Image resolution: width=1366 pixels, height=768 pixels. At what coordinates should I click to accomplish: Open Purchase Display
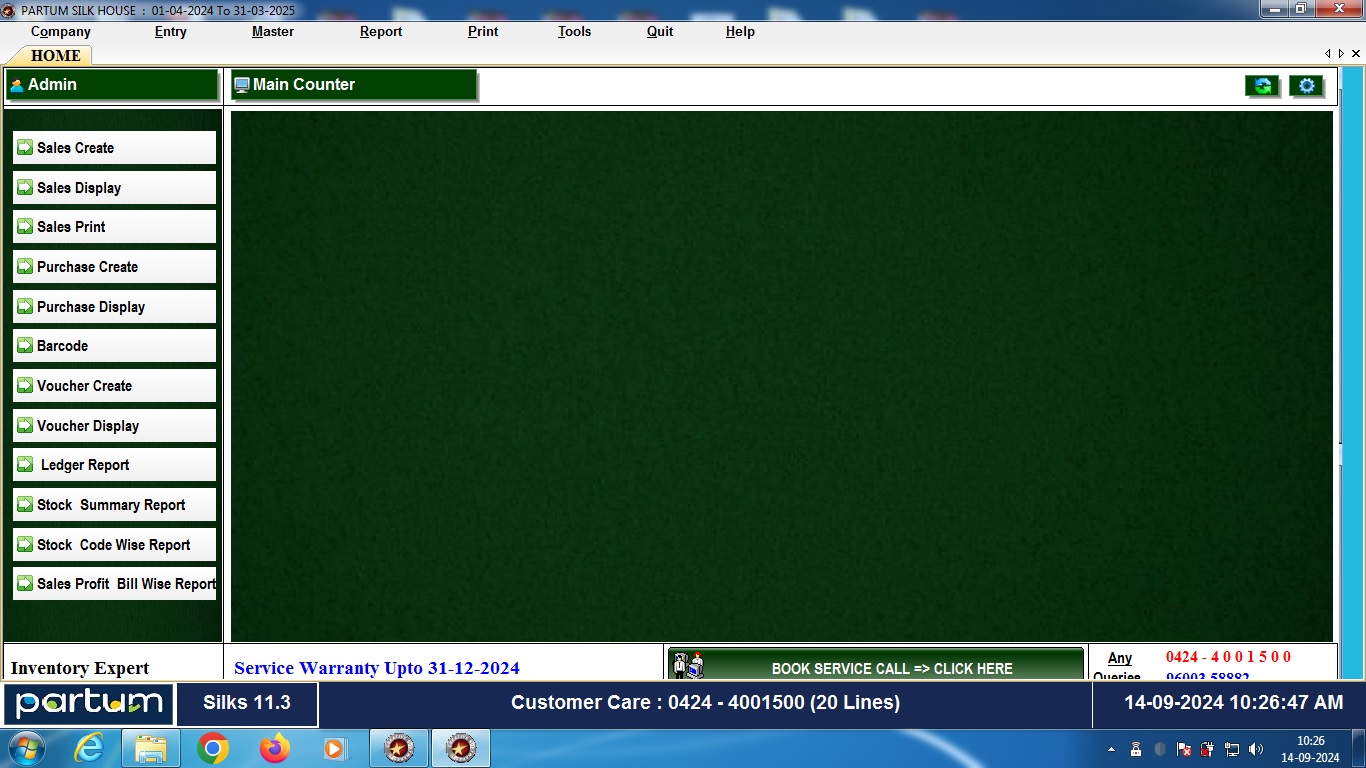114,306
